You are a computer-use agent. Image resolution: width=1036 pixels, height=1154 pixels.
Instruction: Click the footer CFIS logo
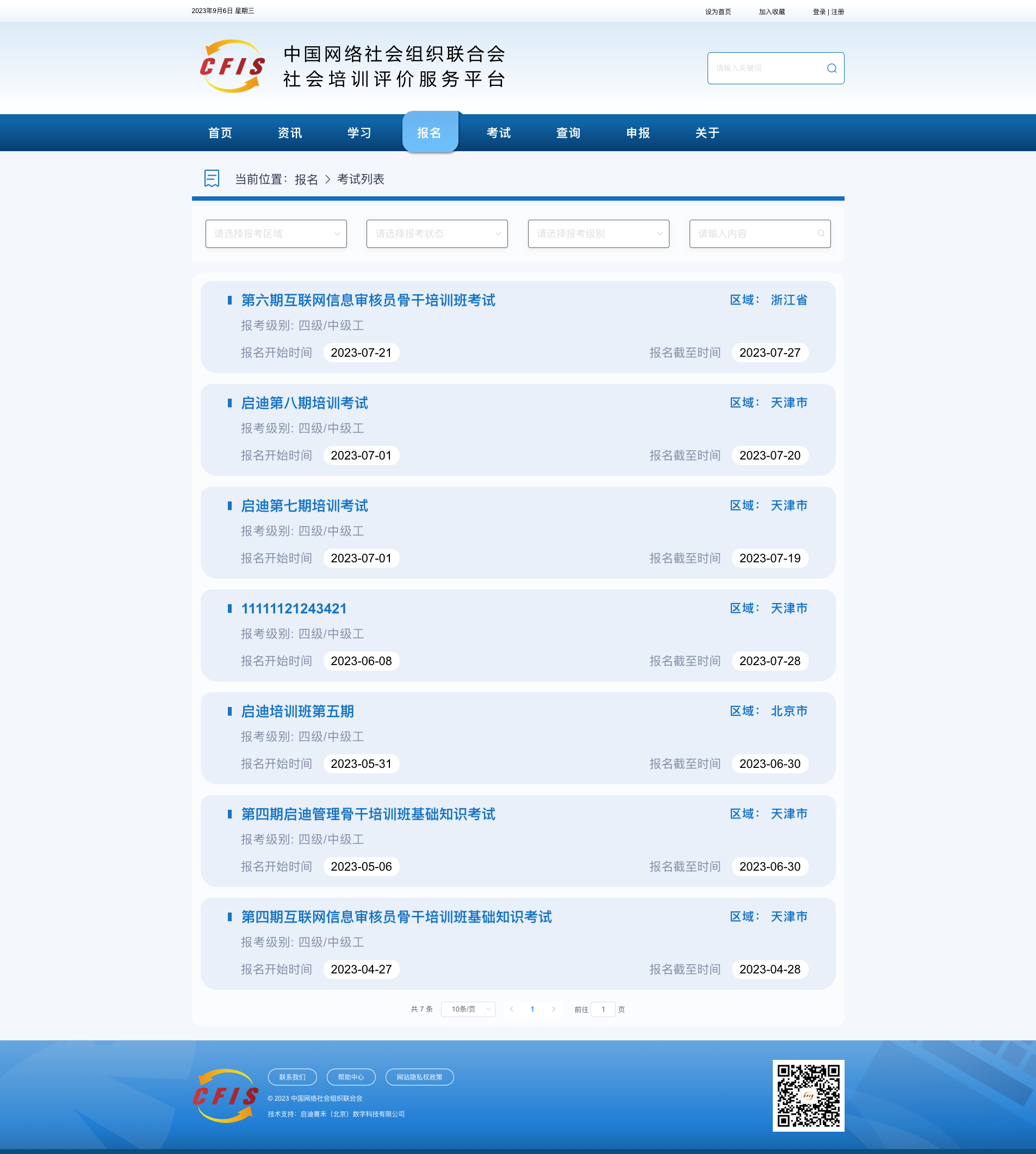pyautogui.click(x=225, y=1095)
